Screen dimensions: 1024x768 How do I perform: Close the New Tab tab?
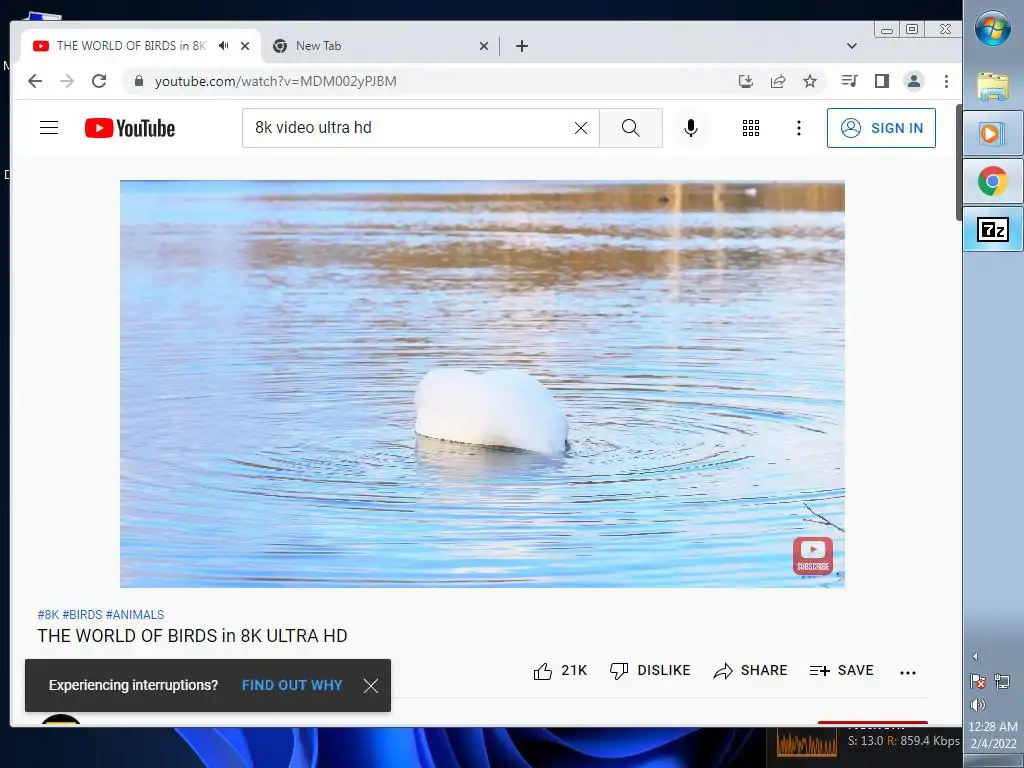coord(483,46)
